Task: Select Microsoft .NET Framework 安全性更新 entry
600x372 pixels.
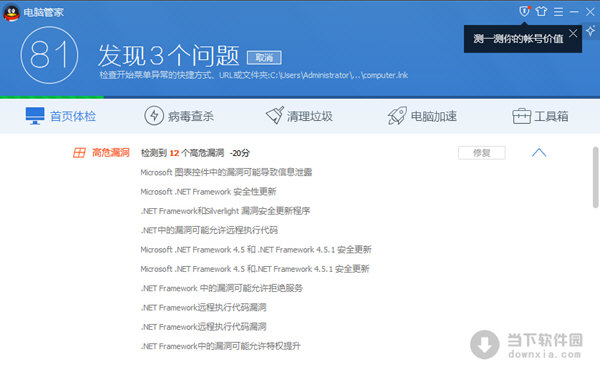Action: pyautogui.click(x=208, y=192)
